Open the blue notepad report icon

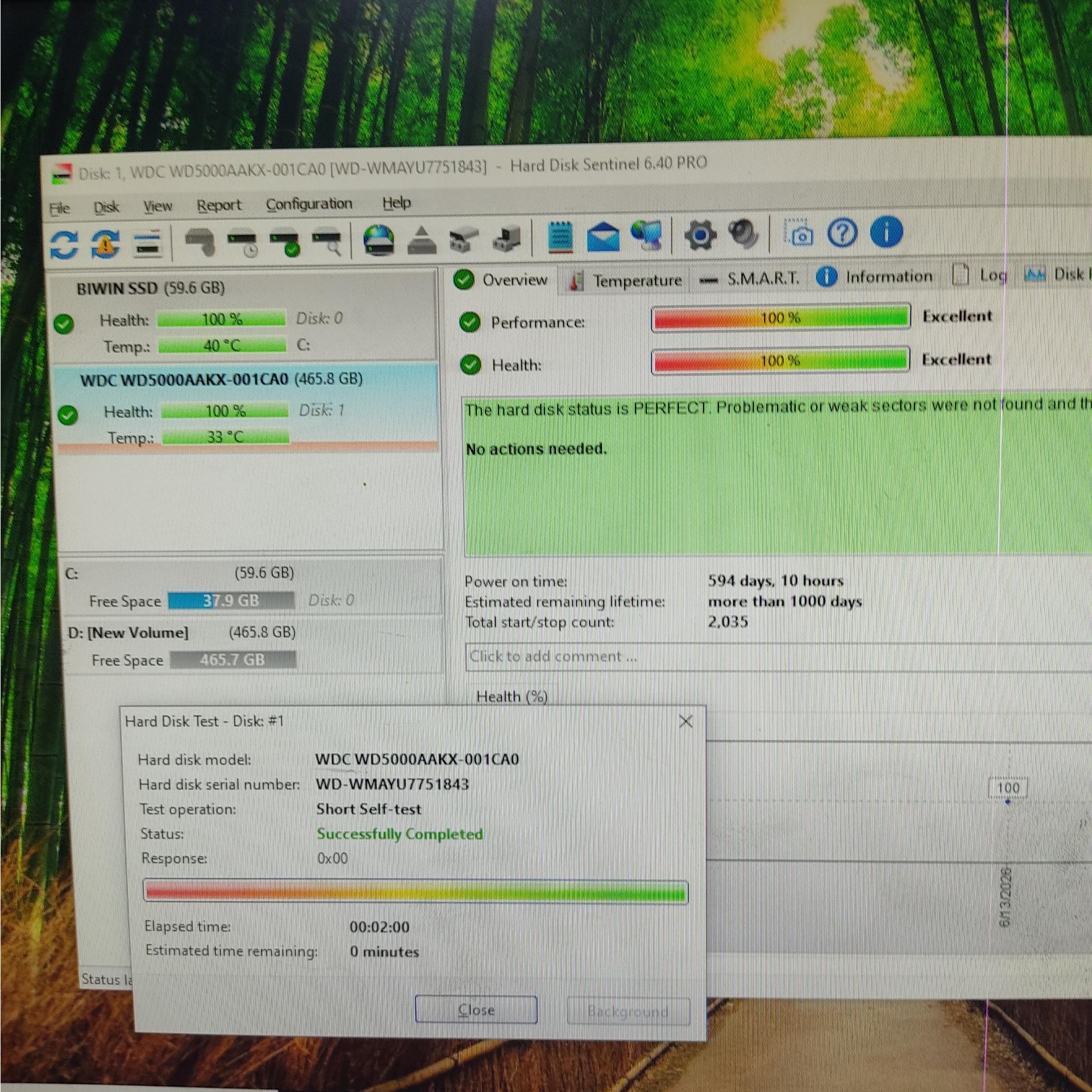(560, 236)
